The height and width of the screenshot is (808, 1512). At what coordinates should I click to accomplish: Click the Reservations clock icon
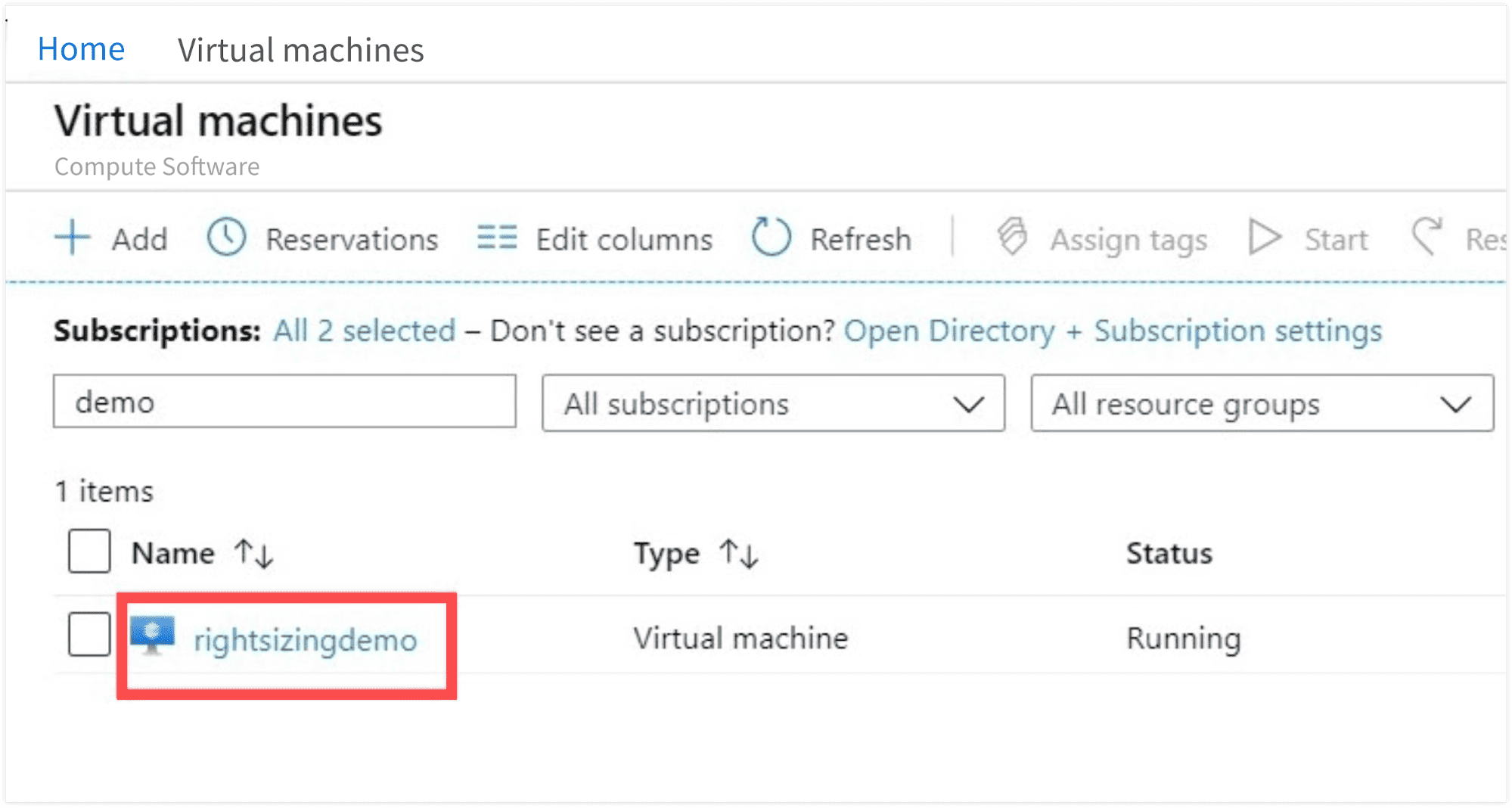coord(226,238)
